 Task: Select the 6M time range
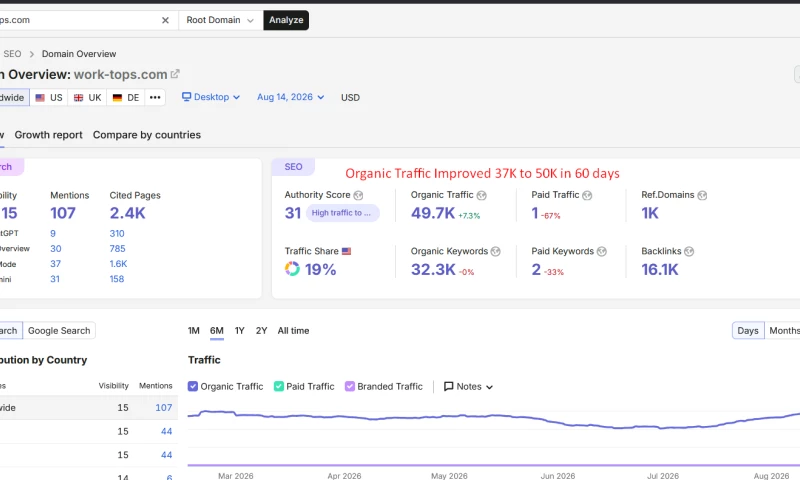217,331
